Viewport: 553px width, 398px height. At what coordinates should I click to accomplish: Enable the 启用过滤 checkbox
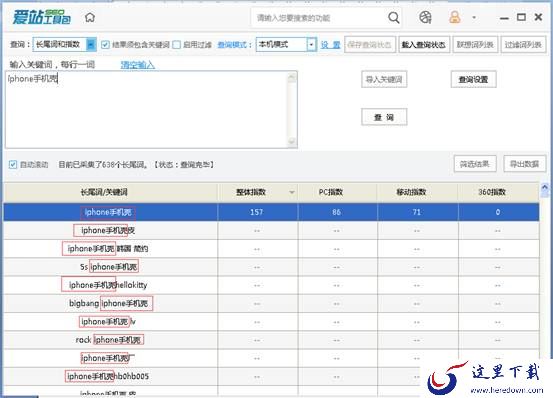pyautogui.click(x=177, y=44)
